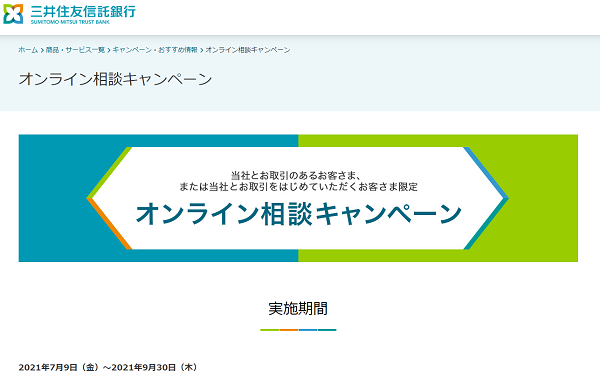Click the blue edge on banner's right arrow
The image size is (600, 383).
[x=486, y=173]
